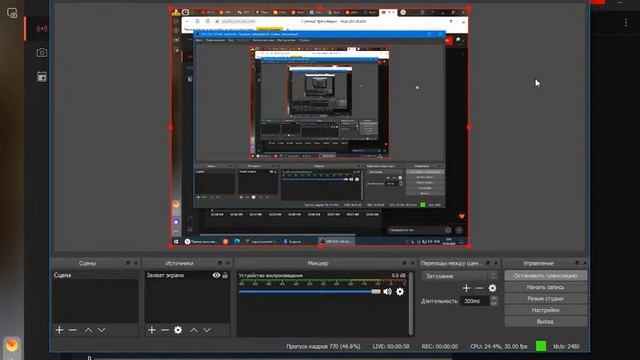
Task: Open the three-dot menu at top right
Action: tap(626, 23)
